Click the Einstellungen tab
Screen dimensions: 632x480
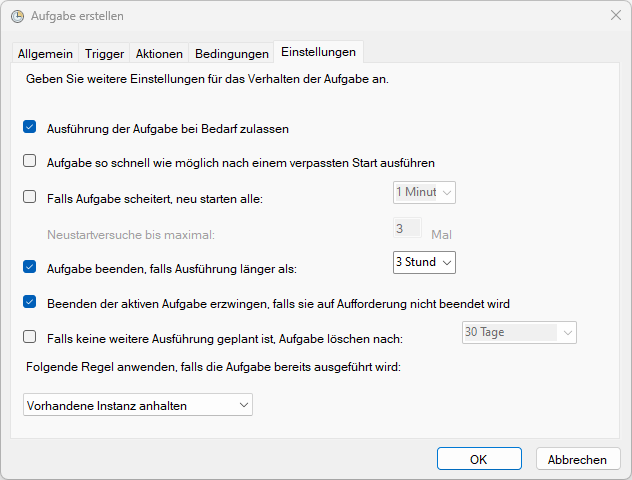(x=318, y=52)
